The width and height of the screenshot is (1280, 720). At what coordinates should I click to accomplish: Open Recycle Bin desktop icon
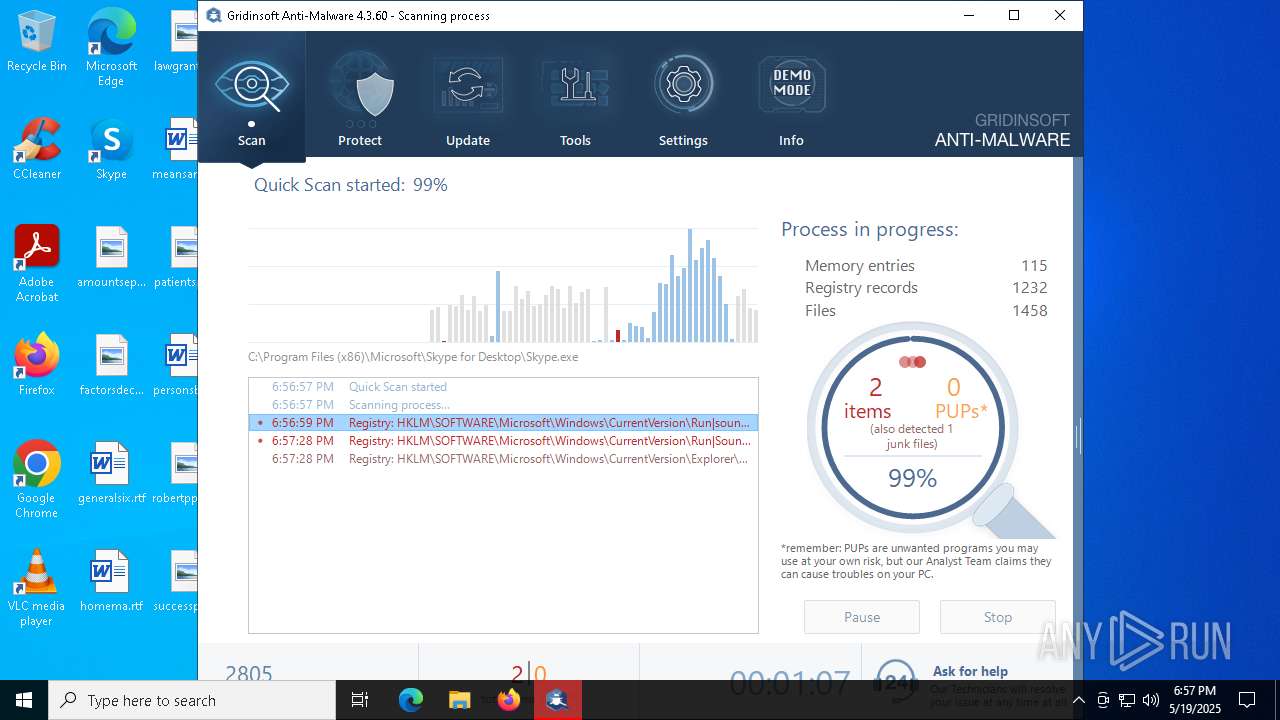(37, 42)
